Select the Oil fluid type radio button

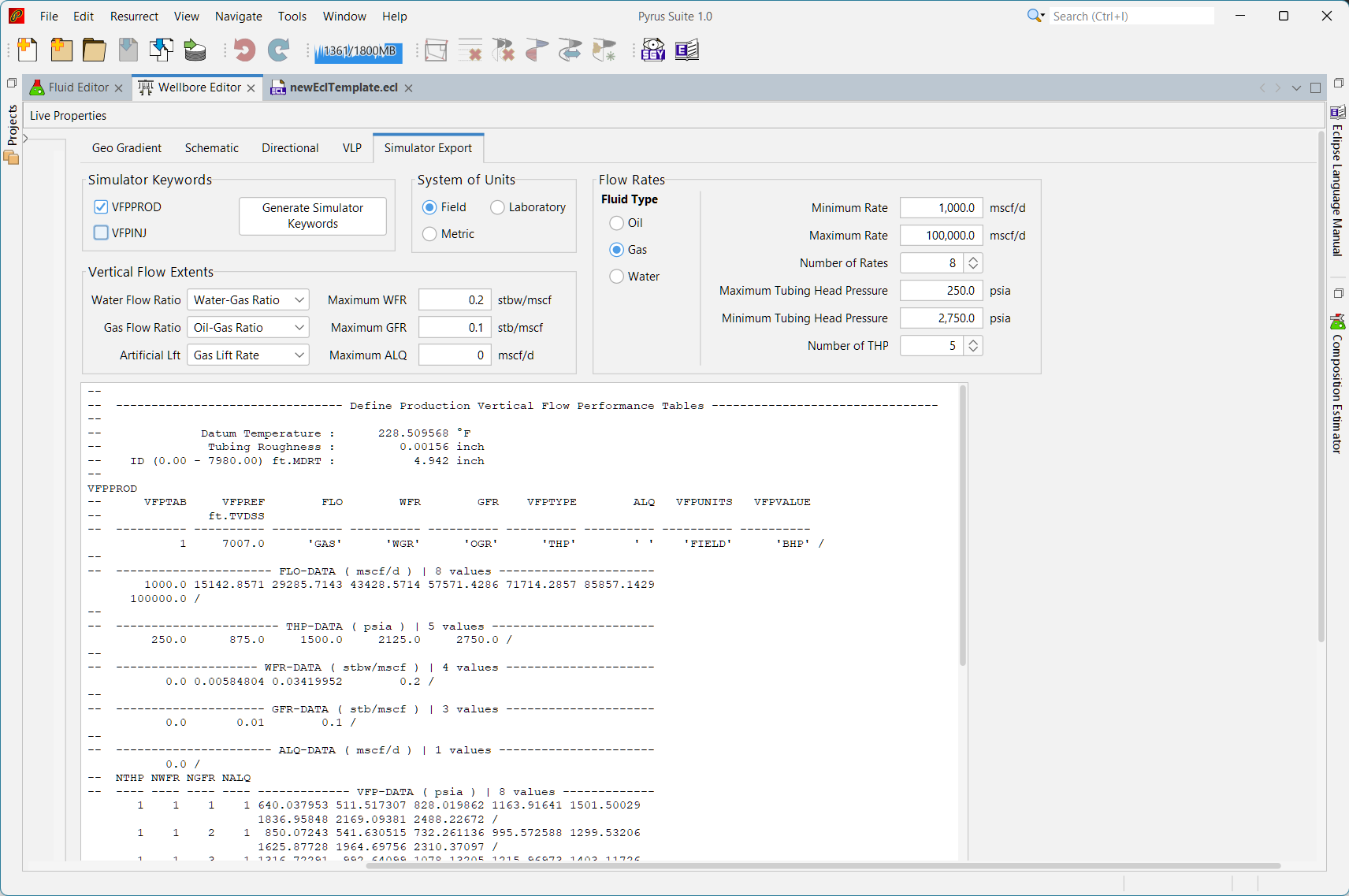click(x=617, y=223)
